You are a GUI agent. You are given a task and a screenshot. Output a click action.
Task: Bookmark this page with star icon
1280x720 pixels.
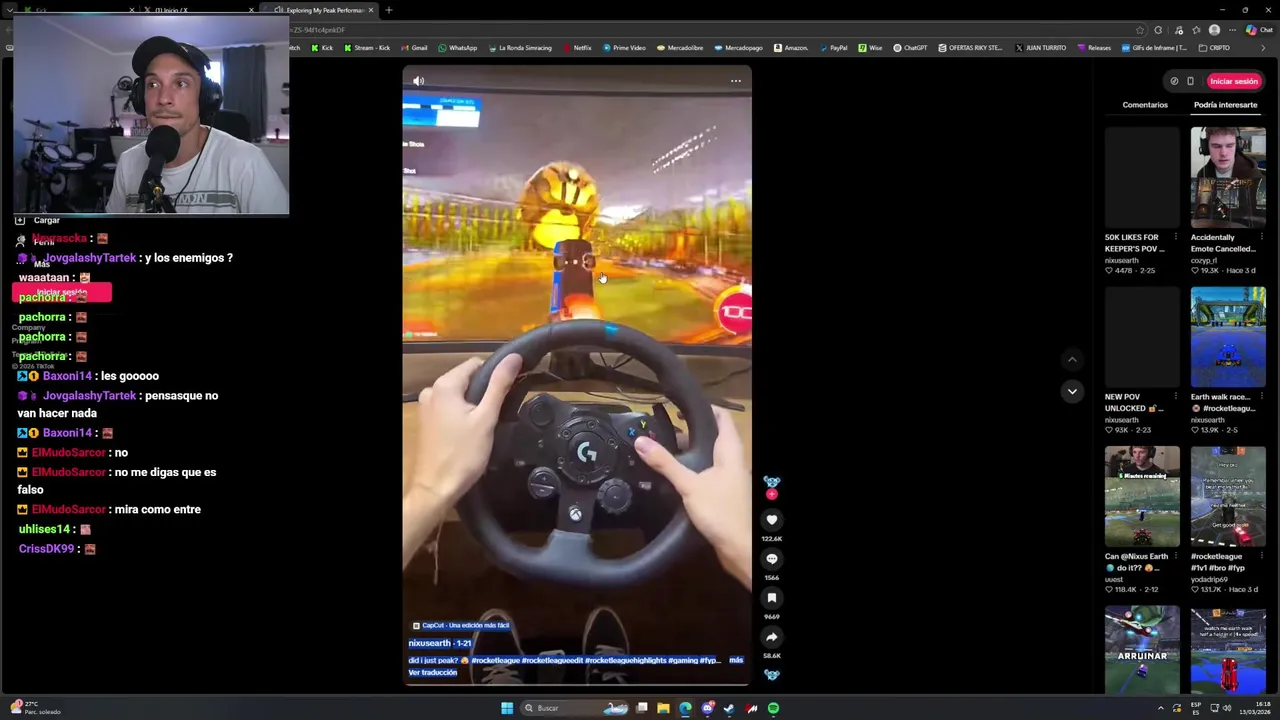click(1140, 30)
